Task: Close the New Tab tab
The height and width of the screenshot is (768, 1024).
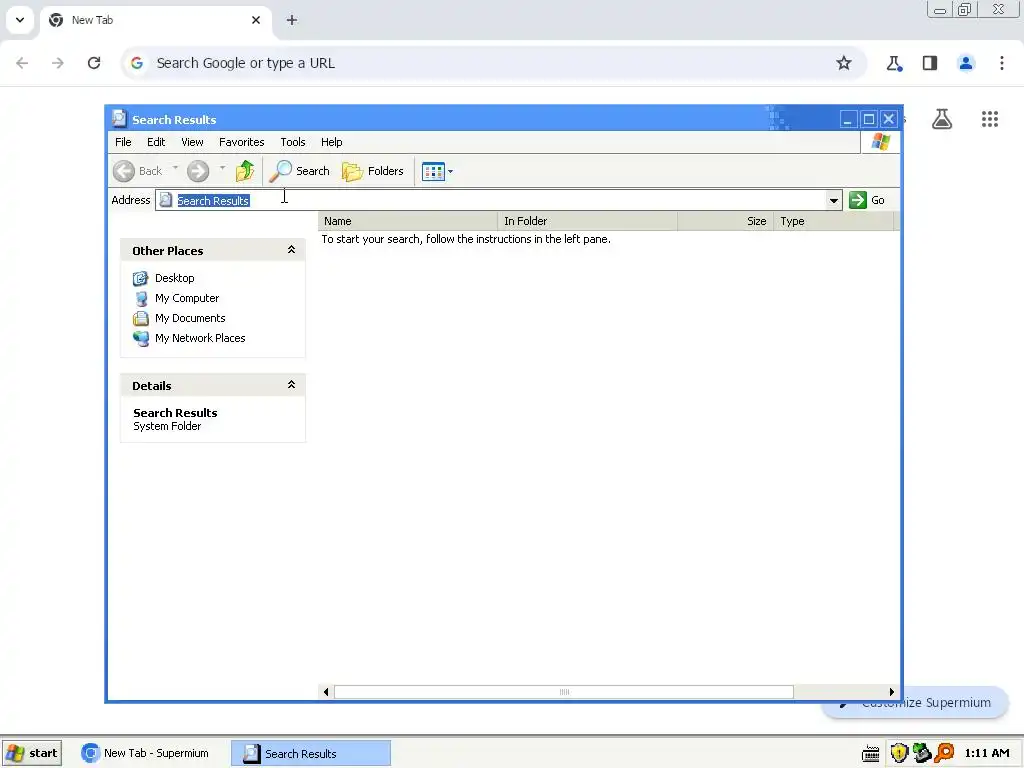Action: click(256, 20)
